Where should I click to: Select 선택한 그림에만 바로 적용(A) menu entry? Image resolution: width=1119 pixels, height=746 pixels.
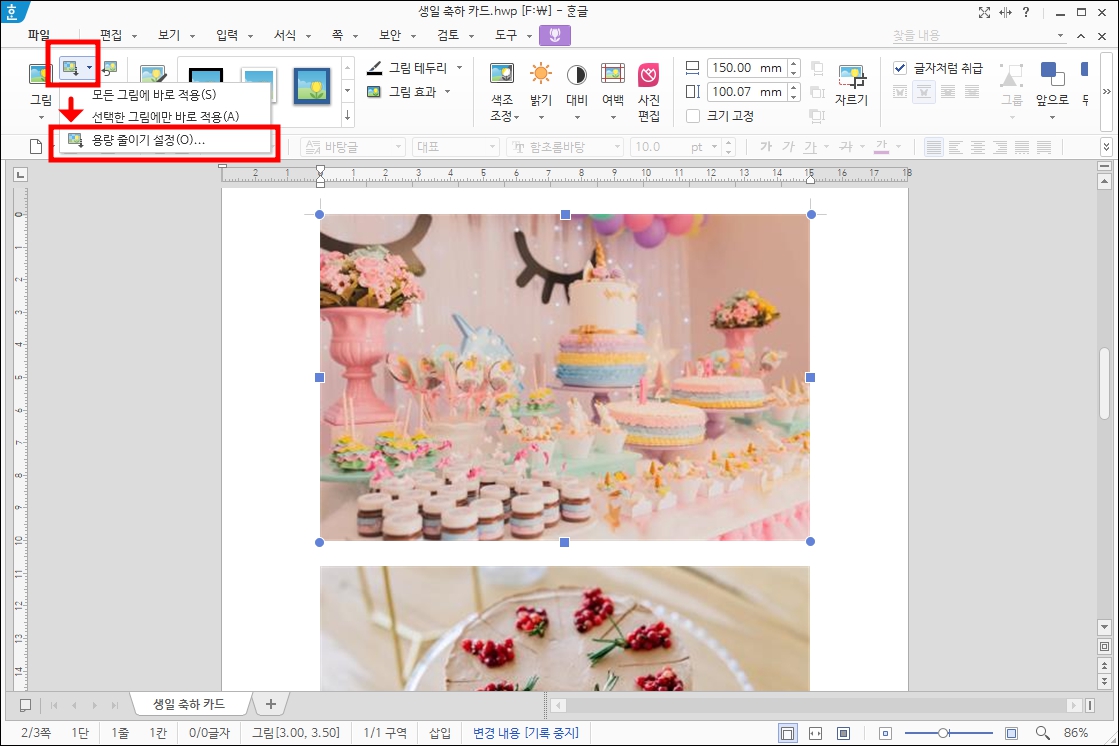[165, 116]
